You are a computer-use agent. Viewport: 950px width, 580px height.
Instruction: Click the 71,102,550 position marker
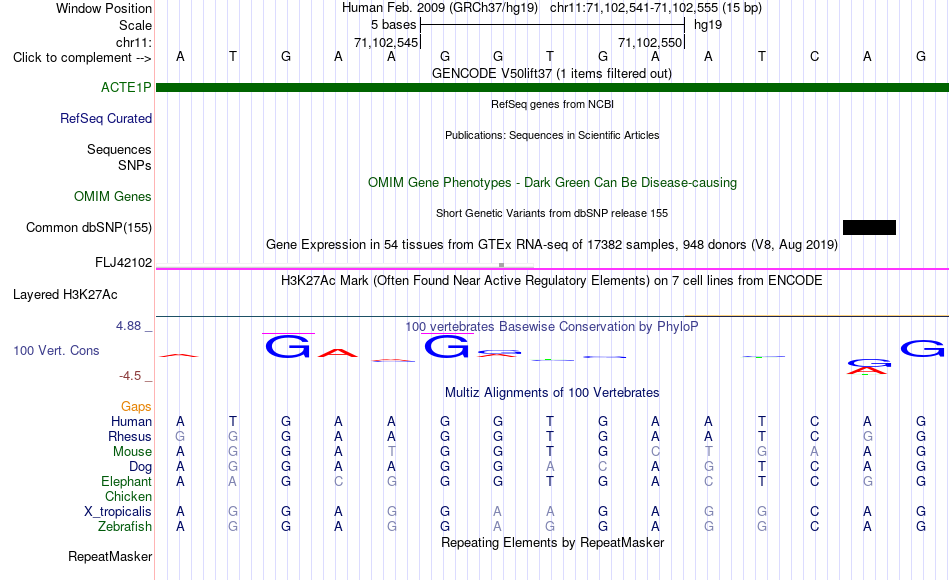pyautogui.click(x=650, y=42)
